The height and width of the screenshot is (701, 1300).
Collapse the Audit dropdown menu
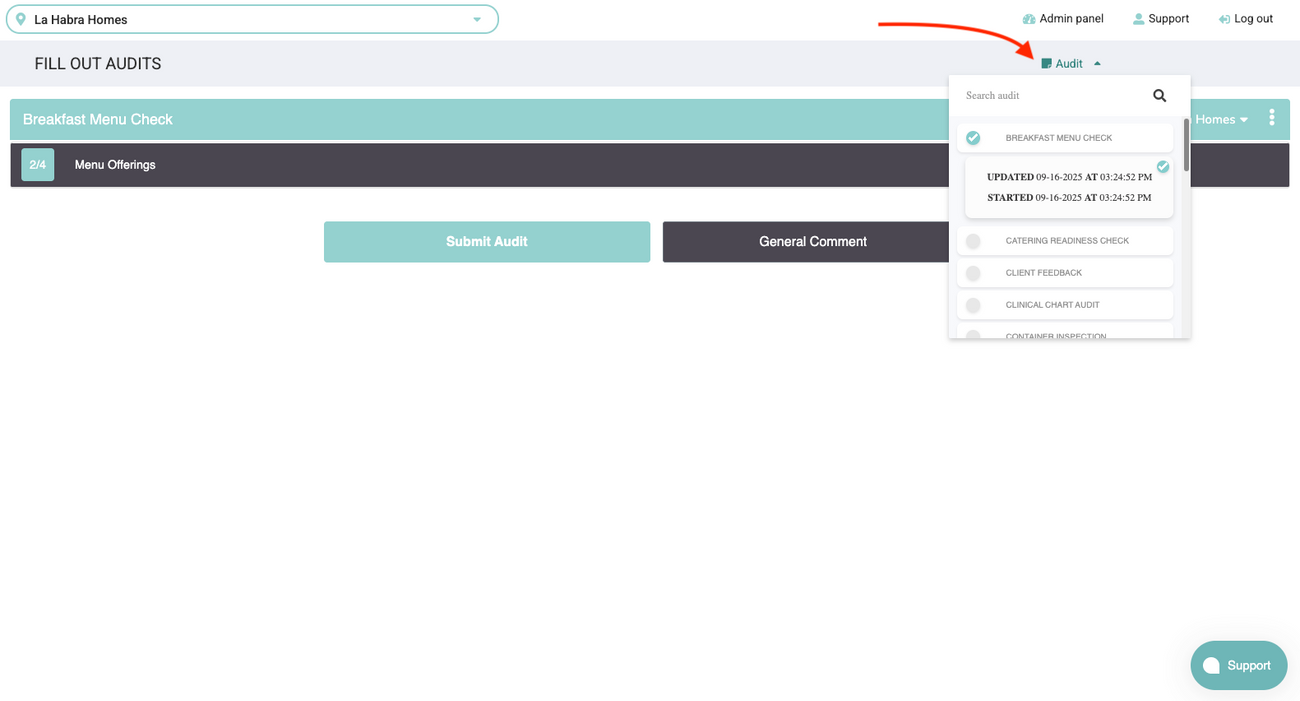pos(1071,63)
